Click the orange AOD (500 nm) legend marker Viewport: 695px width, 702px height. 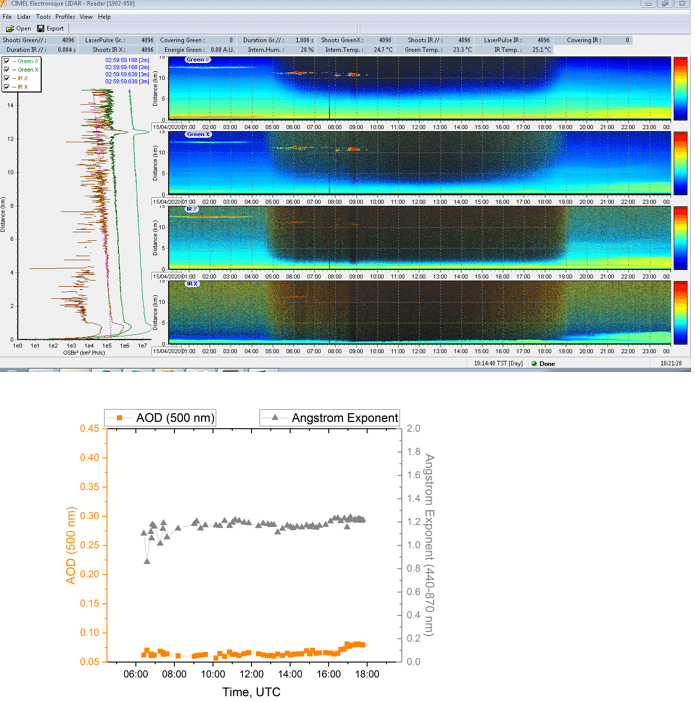pos(120,417)
